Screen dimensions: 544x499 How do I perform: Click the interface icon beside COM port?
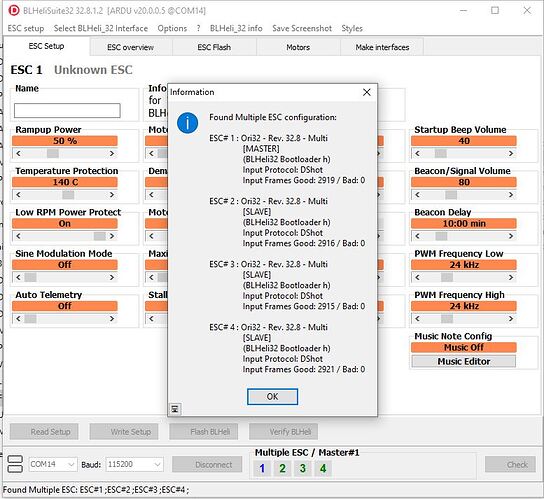click(x=15, y=464)
